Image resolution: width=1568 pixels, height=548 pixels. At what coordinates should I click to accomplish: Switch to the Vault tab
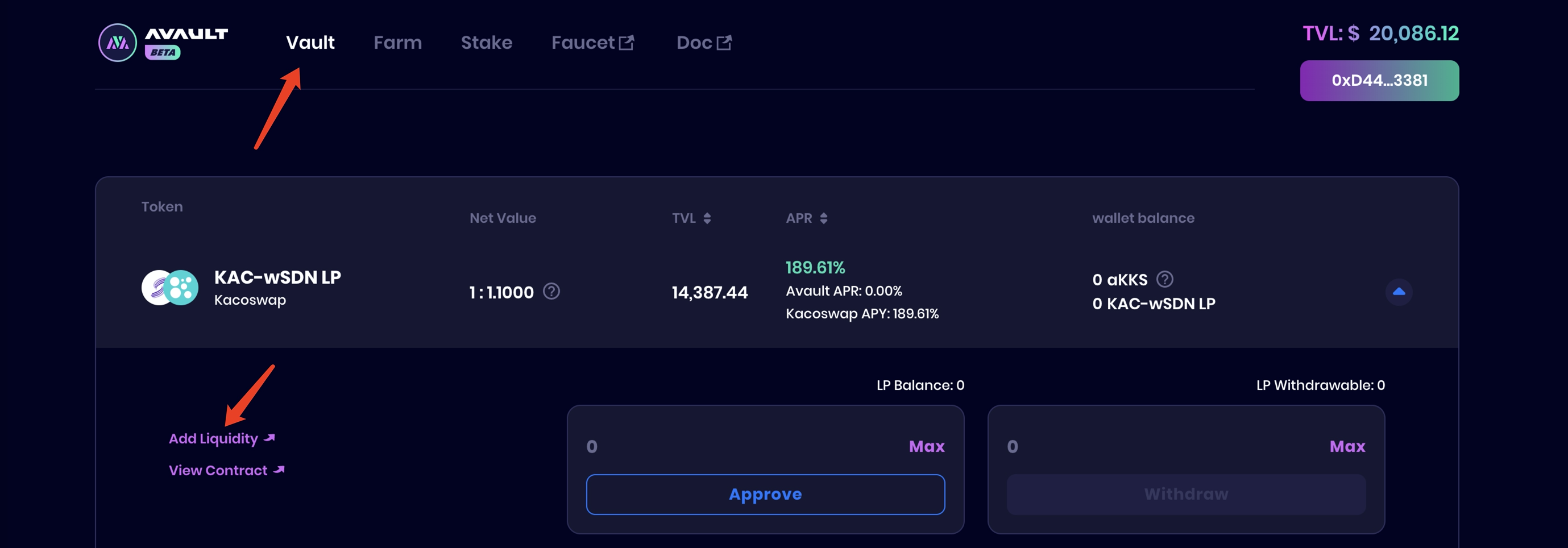coord(310,43)
